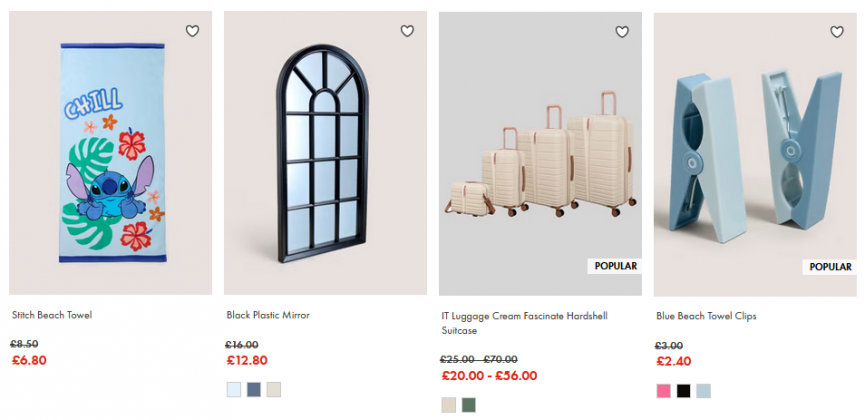View the Black Plastic Mirror image
865x420 pixels.
click(x=325, y=153)
